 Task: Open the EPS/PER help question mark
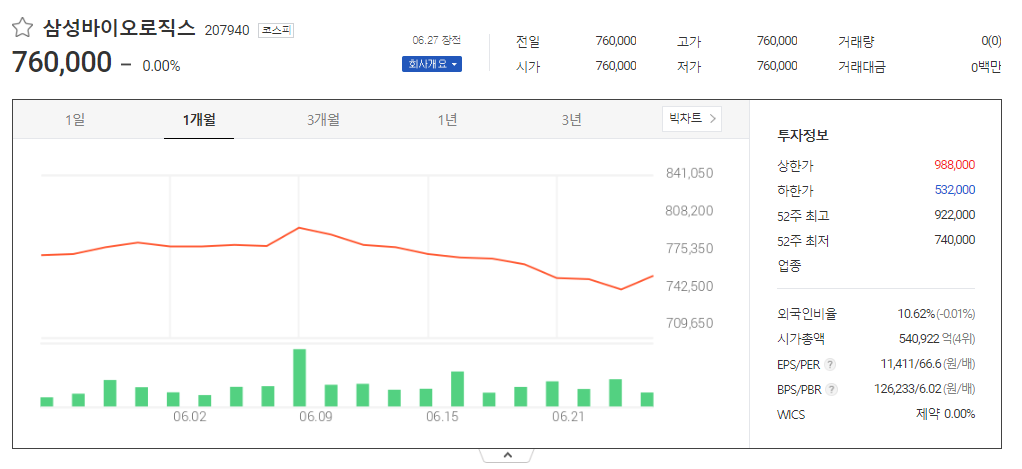point(830,363)
